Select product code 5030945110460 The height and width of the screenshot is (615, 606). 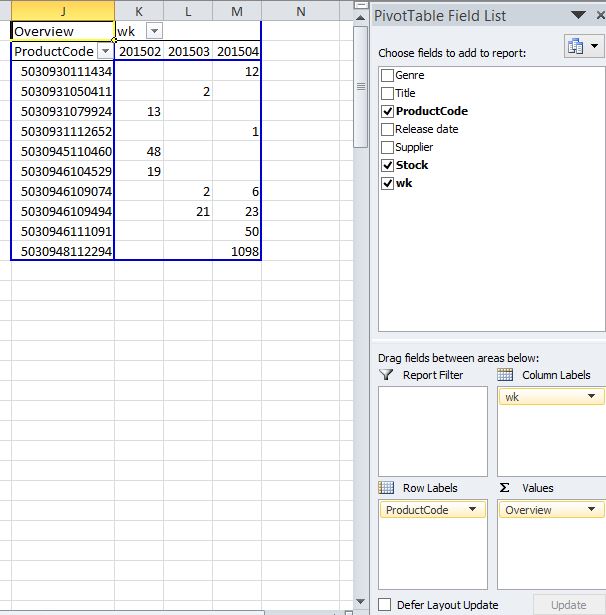click(x=63, y=151)
